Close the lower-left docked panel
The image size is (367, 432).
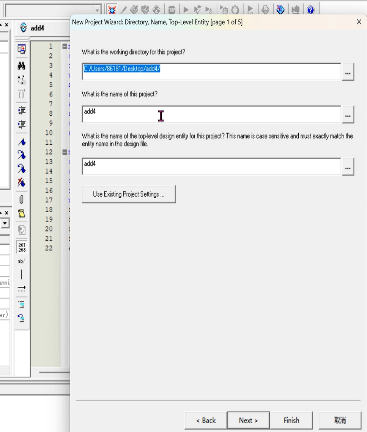point(6,213)
